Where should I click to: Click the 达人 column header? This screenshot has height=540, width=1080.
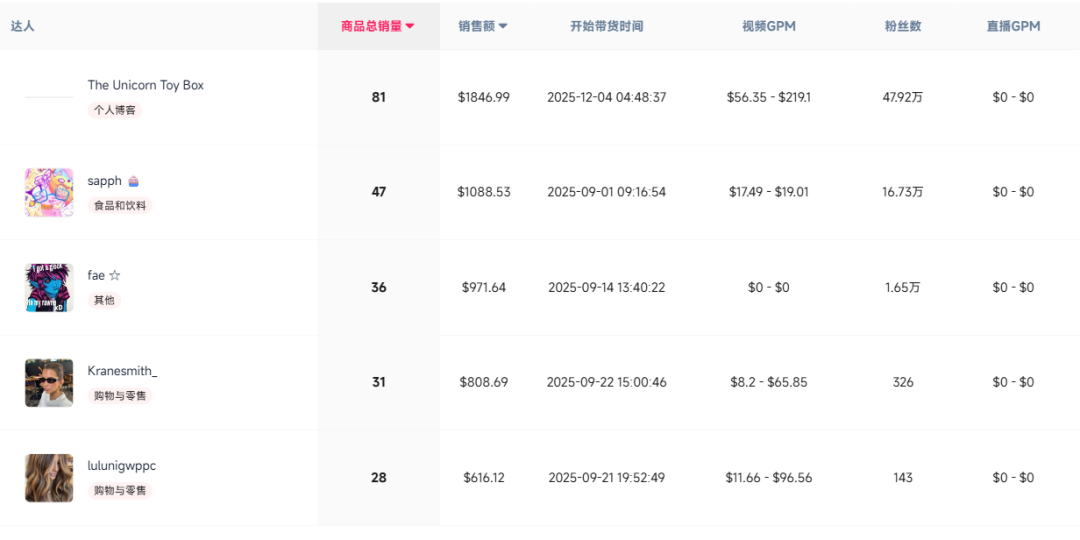click(x=22, y=26)
